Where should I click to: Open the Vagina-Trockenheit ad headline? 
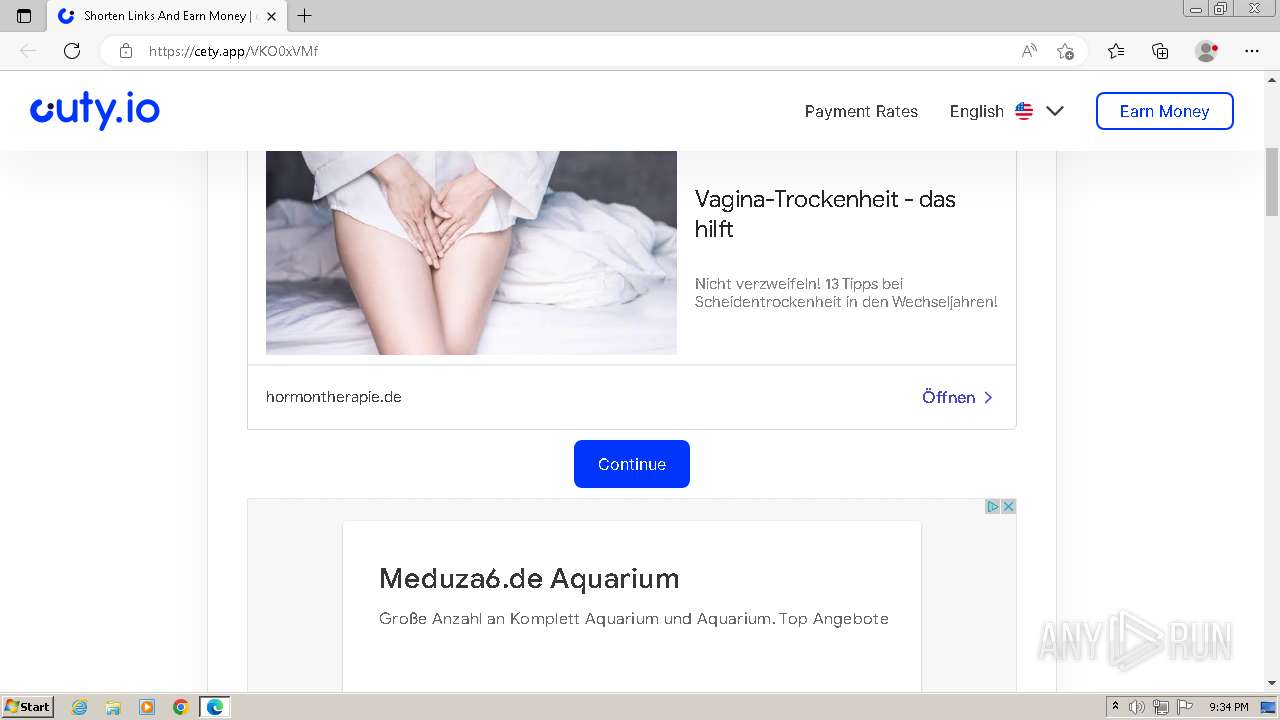[825, 214]
